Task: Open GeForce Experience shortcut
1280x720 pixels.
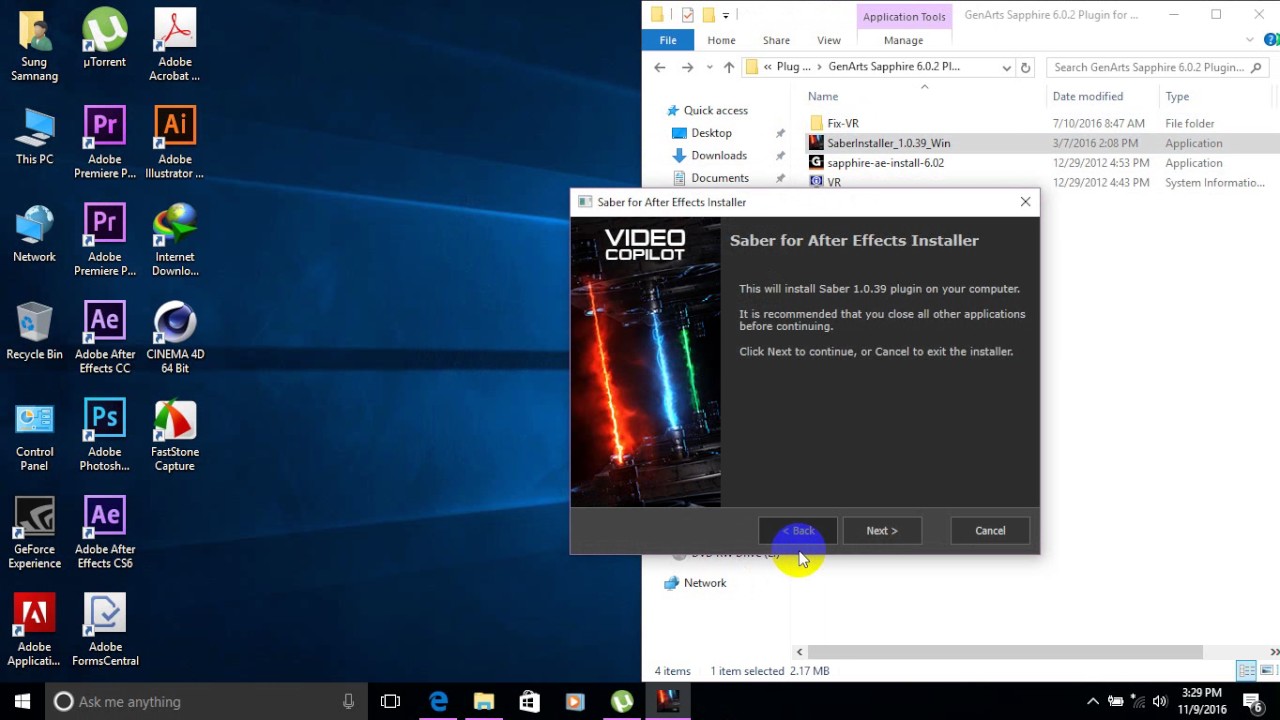Action: (x=34, y=533)
